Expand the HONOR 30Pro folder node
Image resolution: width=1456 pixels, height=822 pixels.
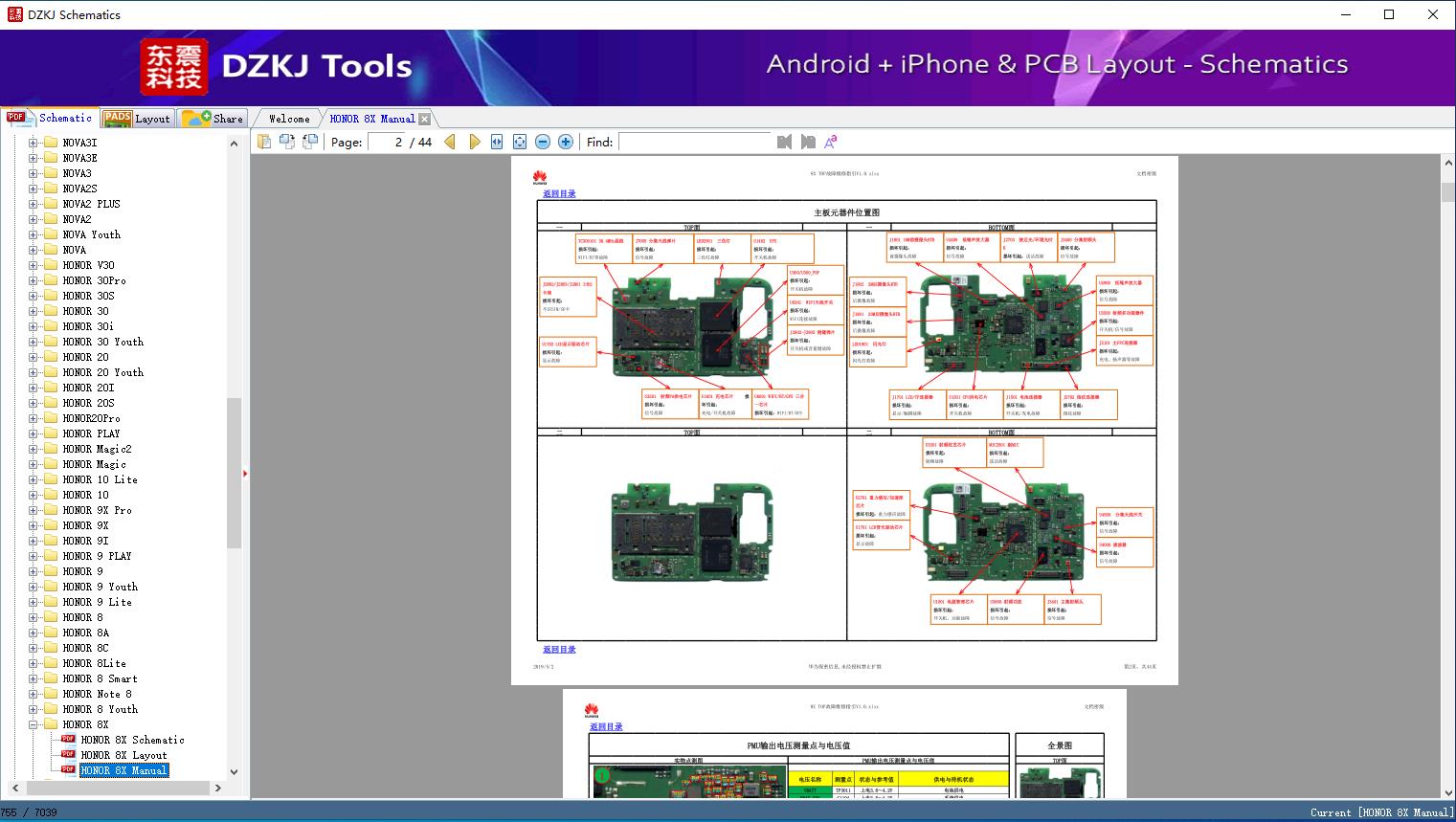coord(34,280)
